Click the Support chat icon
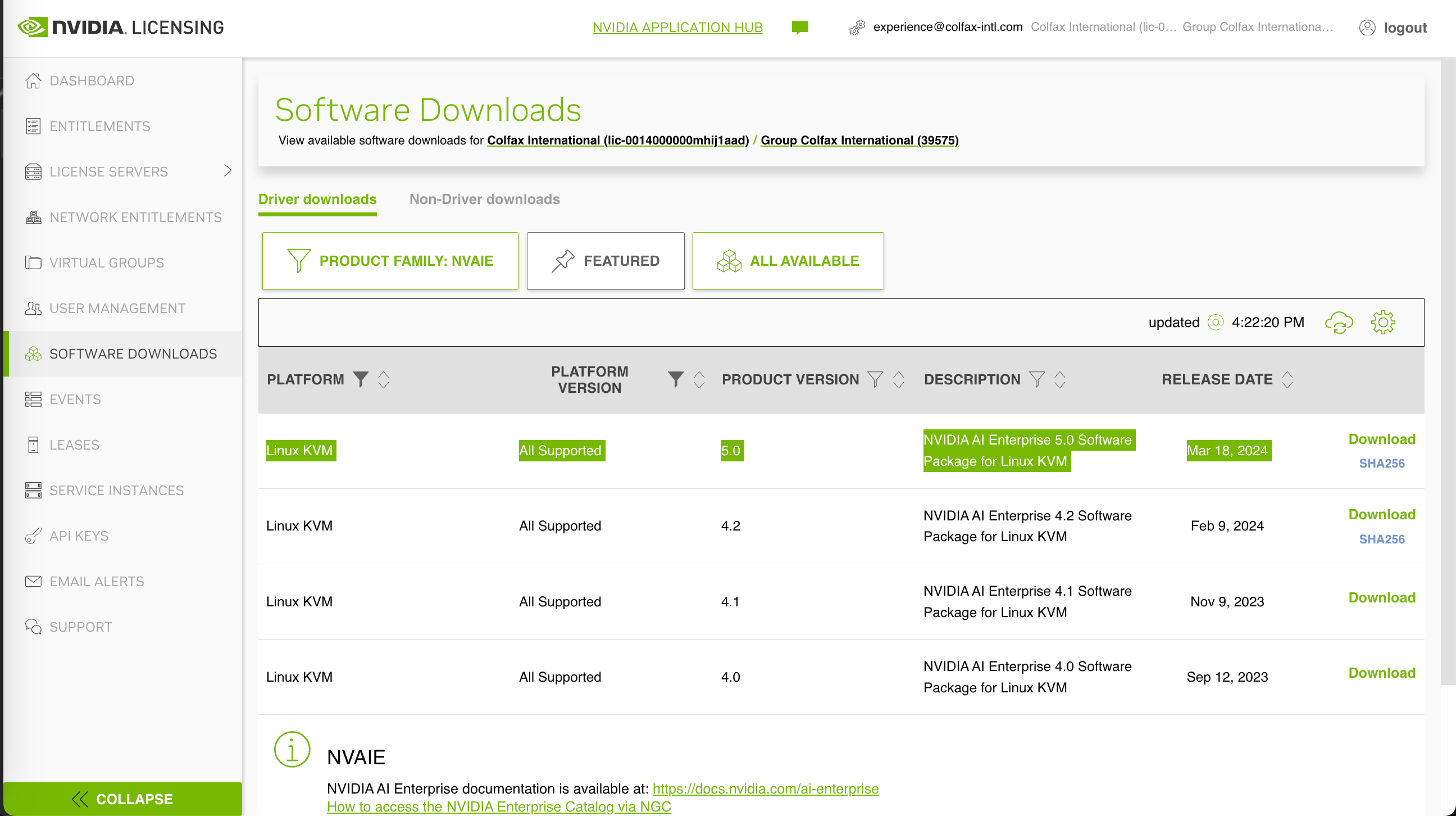This screenshot has width=1456, height=816. (33, 627)
